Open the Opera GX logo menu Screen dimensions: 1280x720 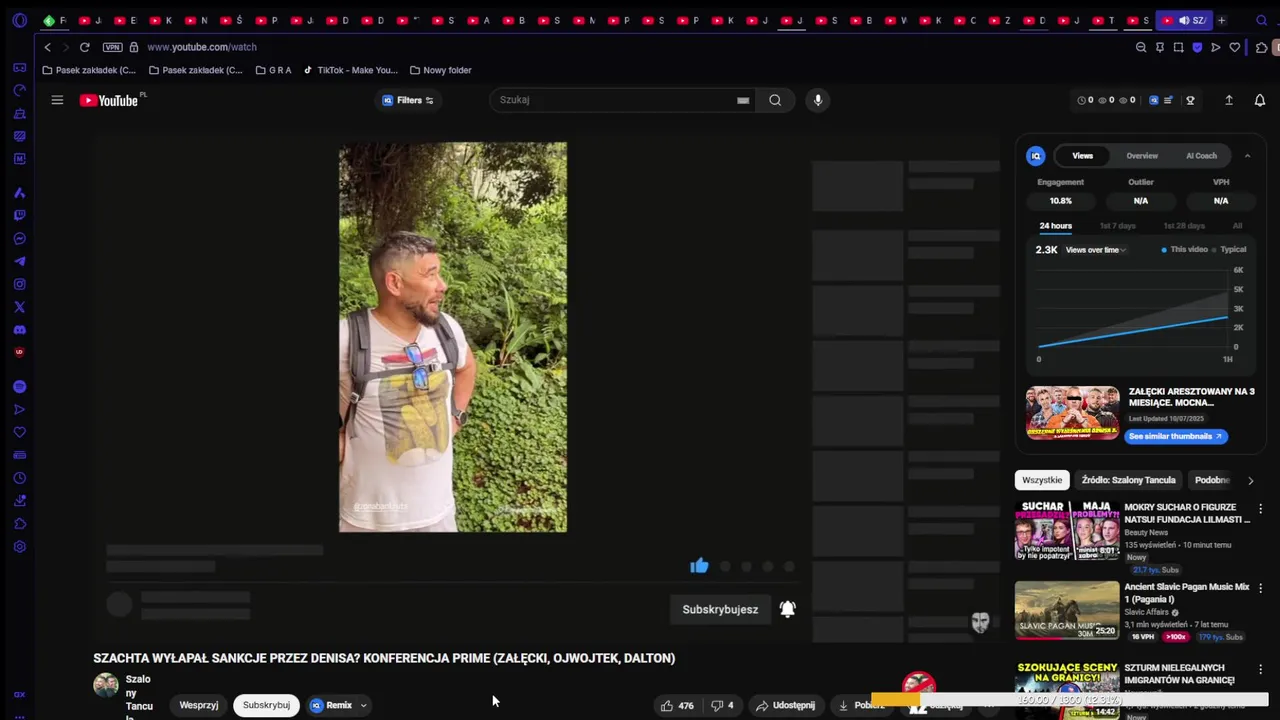click(19, 20)
